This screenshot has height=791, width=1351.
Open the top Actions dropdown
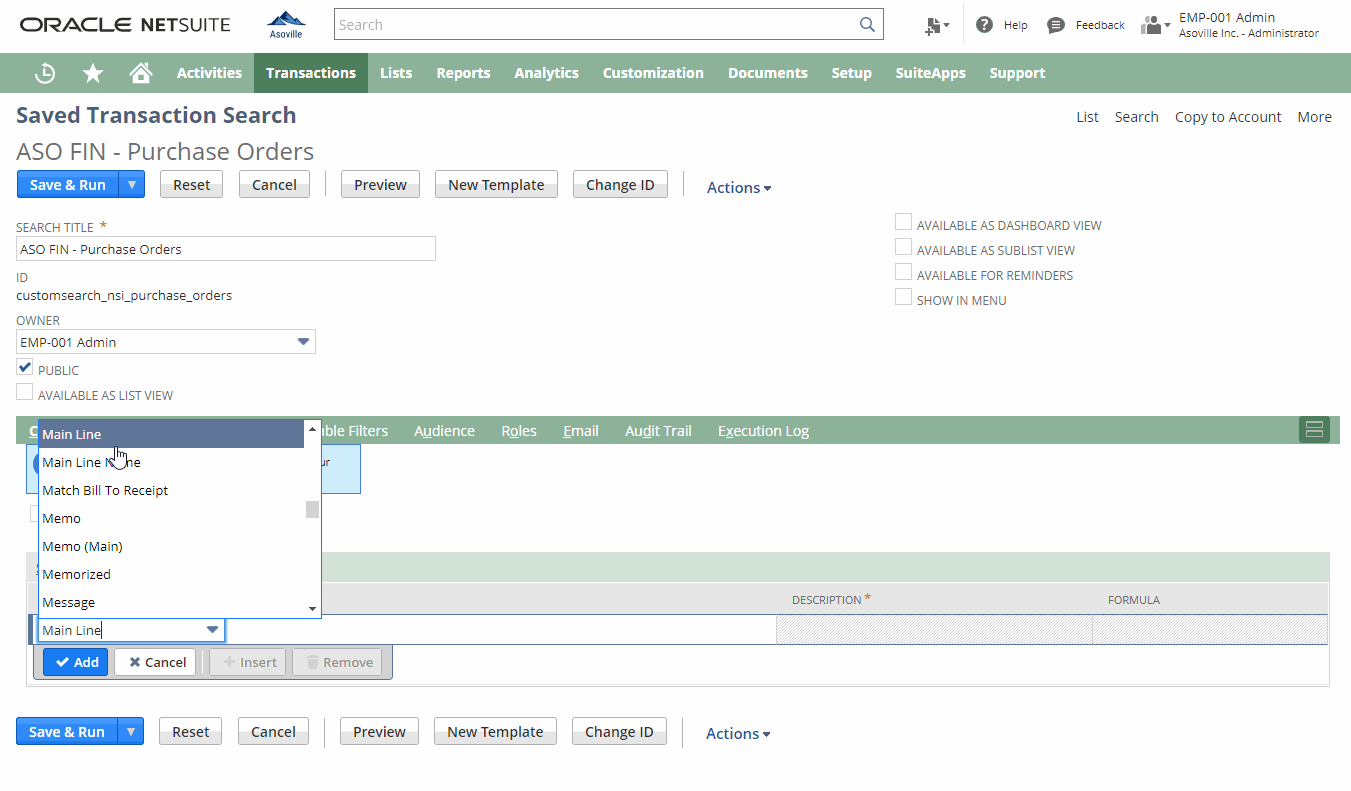pyautogui.click(x=739, y=187)
